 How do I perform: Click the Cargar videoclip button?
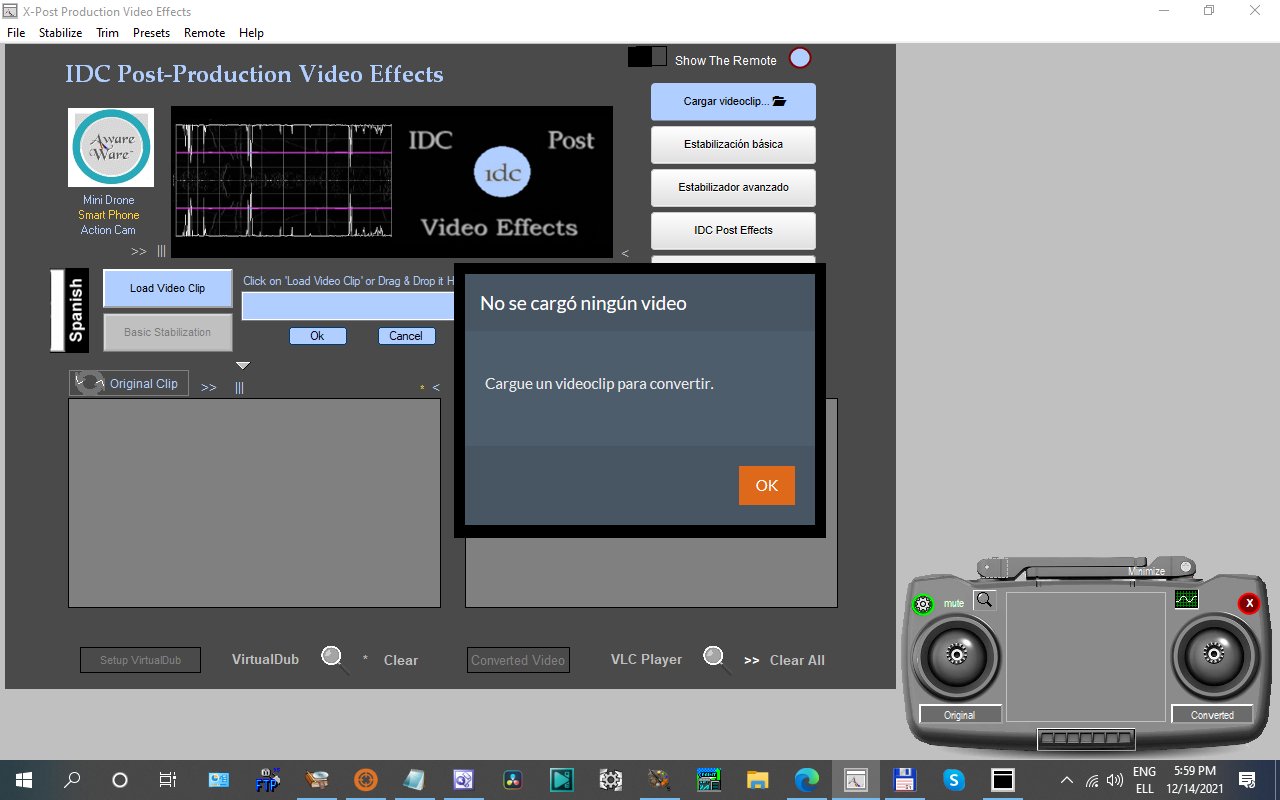pos(733,101)
